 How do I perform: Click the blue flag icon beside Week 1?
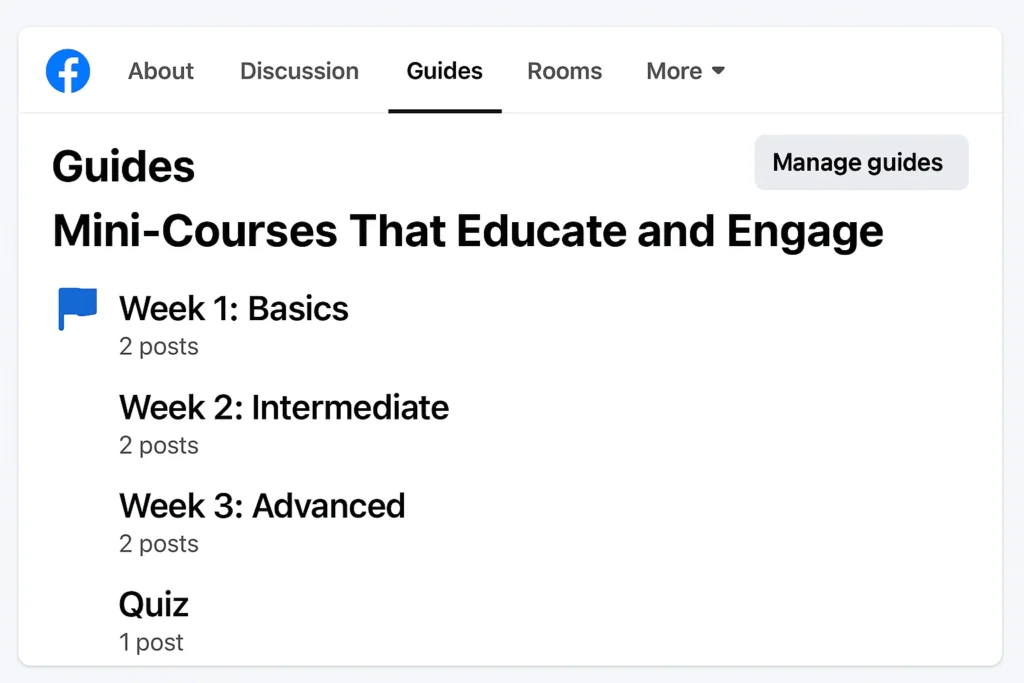coord(77,309)
